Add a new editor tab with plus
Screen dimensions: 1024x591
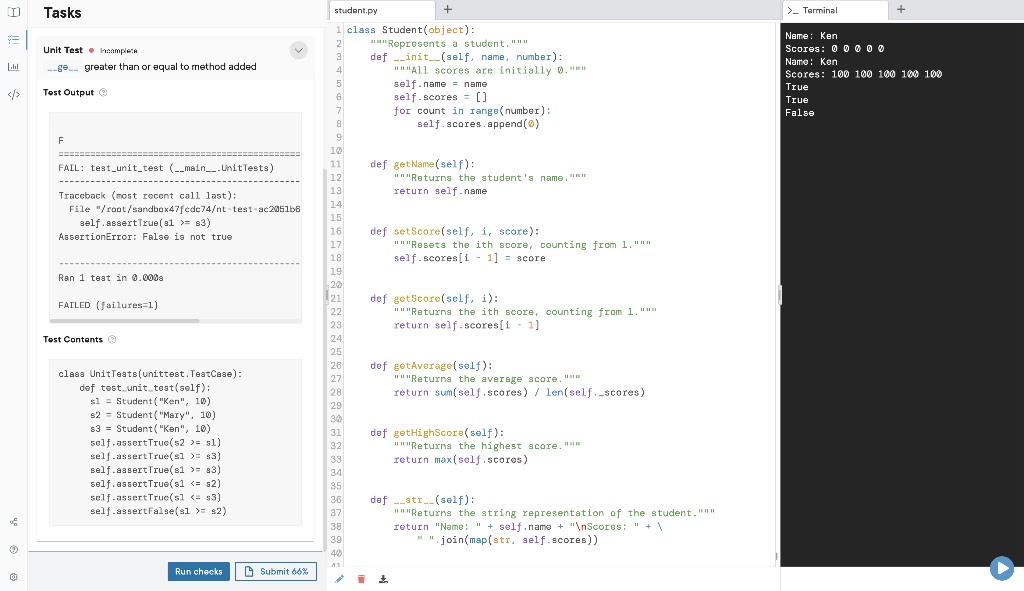447,9
